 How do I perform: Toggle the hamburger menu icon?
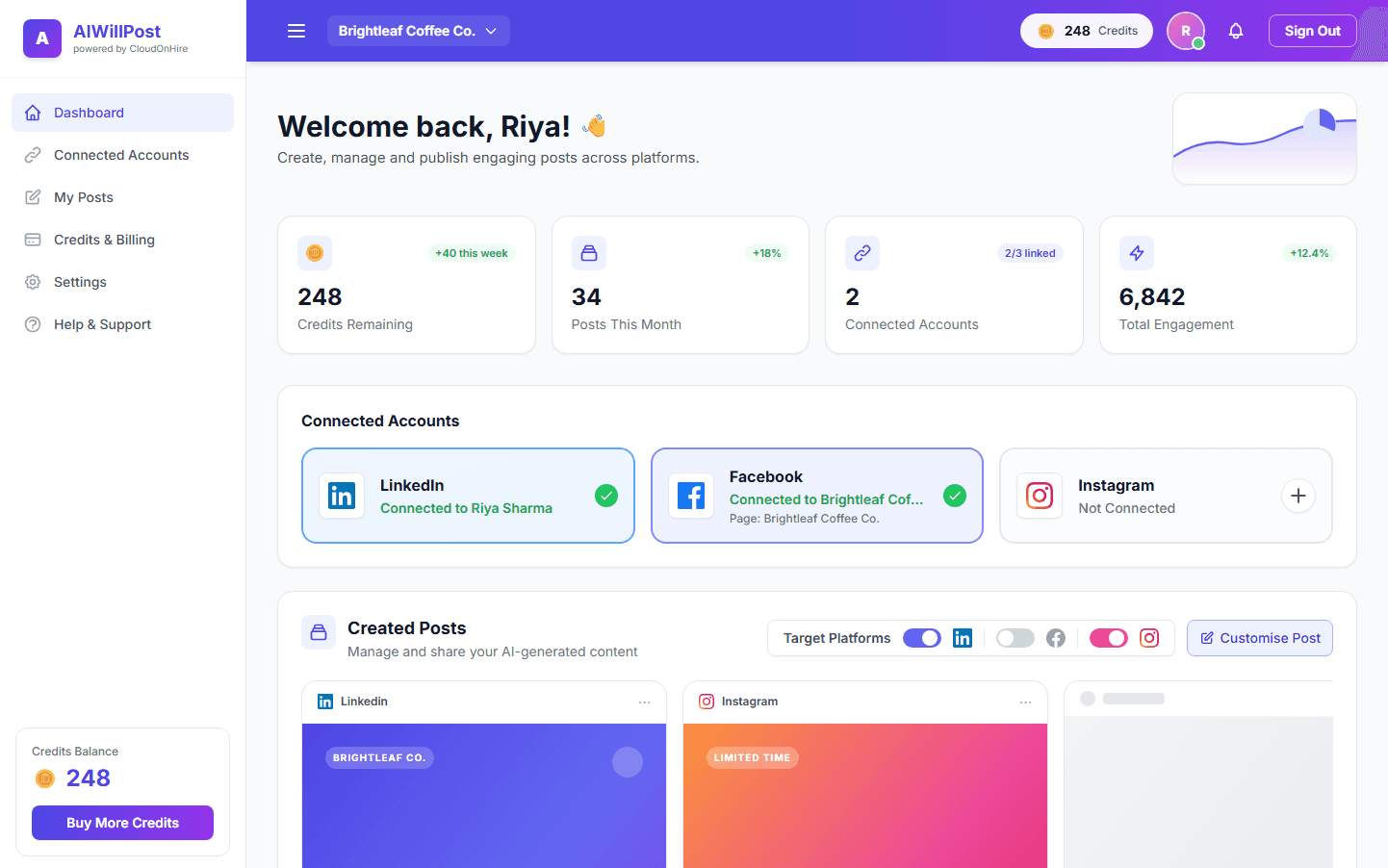(296, 31)
